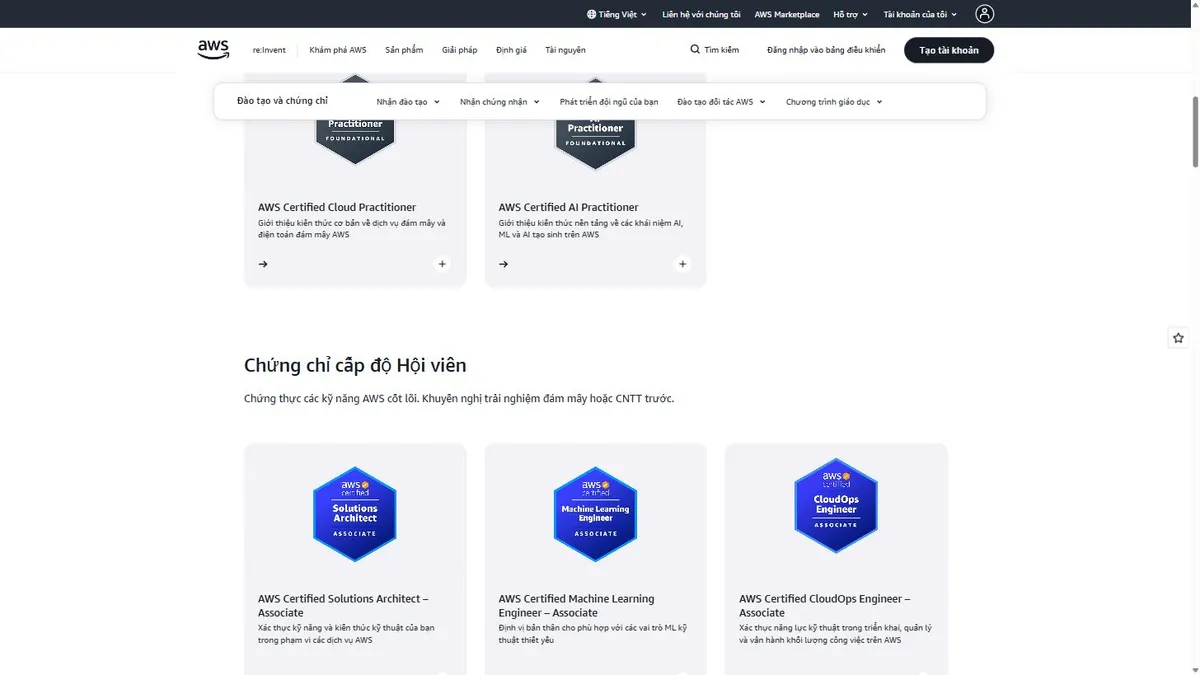Click text starting Giới thiệu kiến thức nền tảng

tap(591, 229)
